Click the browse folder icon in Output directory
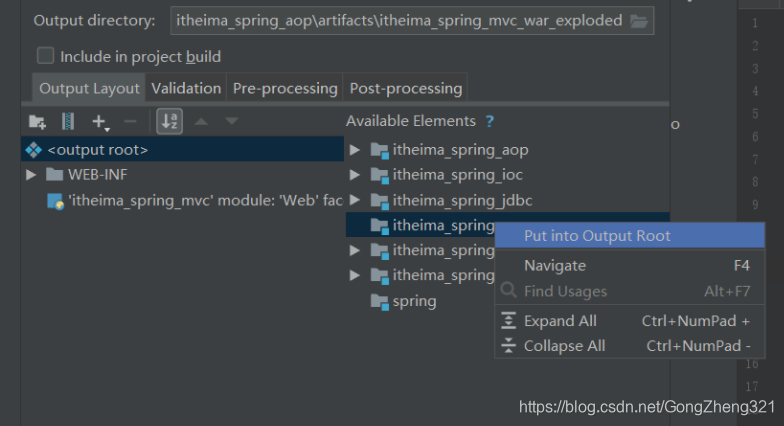784x426 pixels. [639, 21]
